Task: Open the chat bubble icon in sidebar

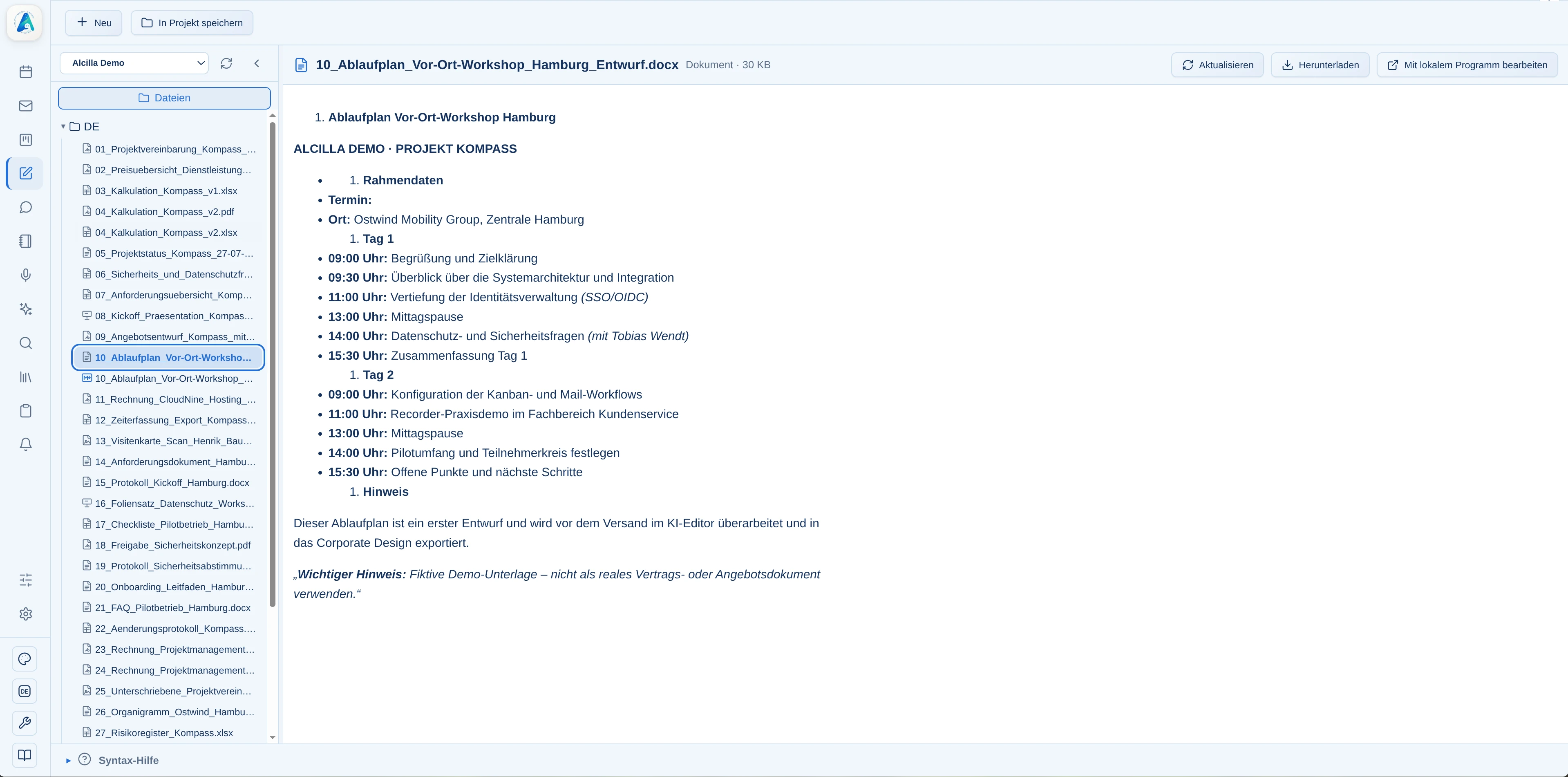Action: pos(26,208)
